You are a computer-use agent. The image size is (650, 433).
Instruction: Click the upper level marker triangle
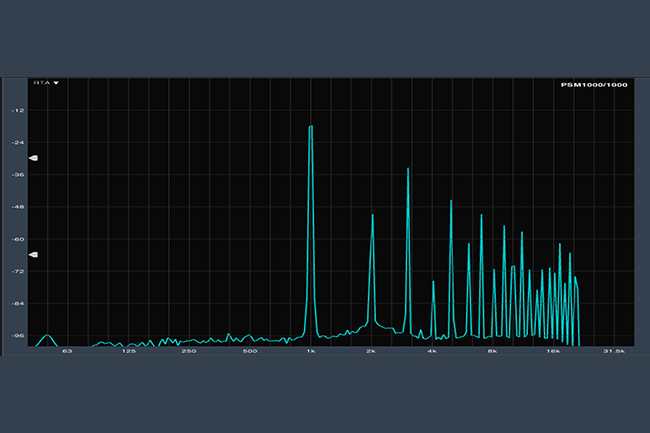point(33,158)
